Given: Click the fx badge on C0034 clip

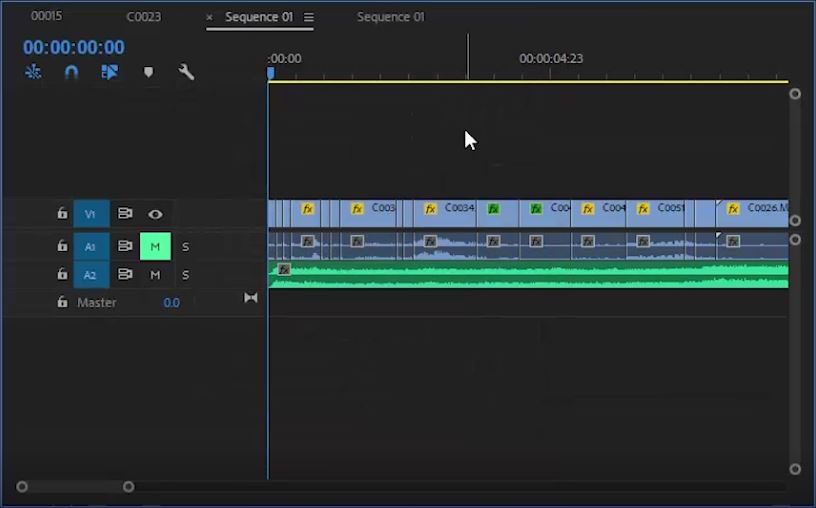Looking at the screenshot, I should [x=430, y=209].
